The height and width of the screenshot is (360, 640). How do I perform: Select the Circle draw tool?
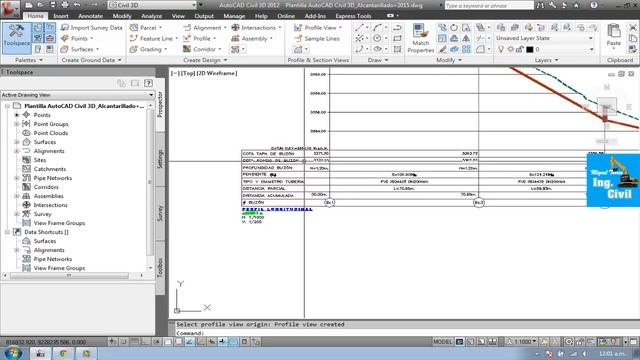(x=377, y=38)
